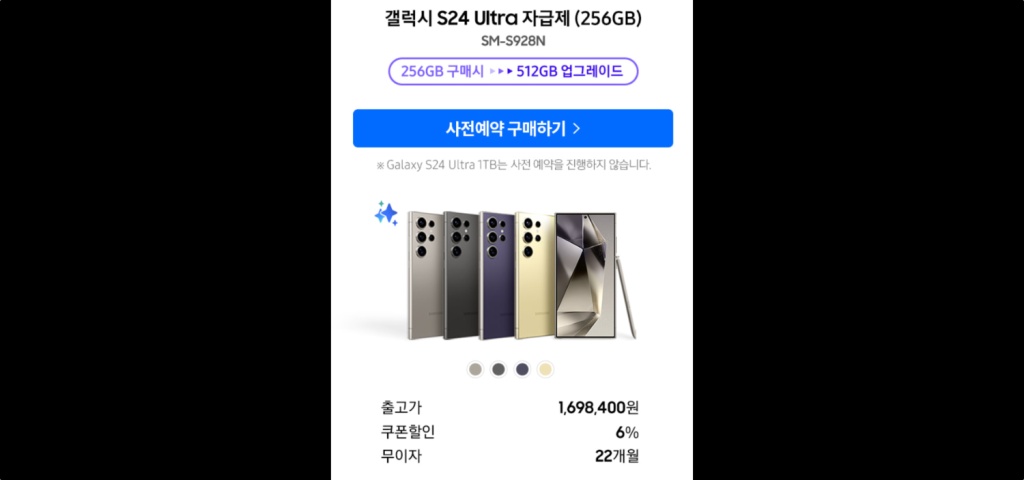
Task: Select the Titanium Violet phone image
Action: (496, 275)
